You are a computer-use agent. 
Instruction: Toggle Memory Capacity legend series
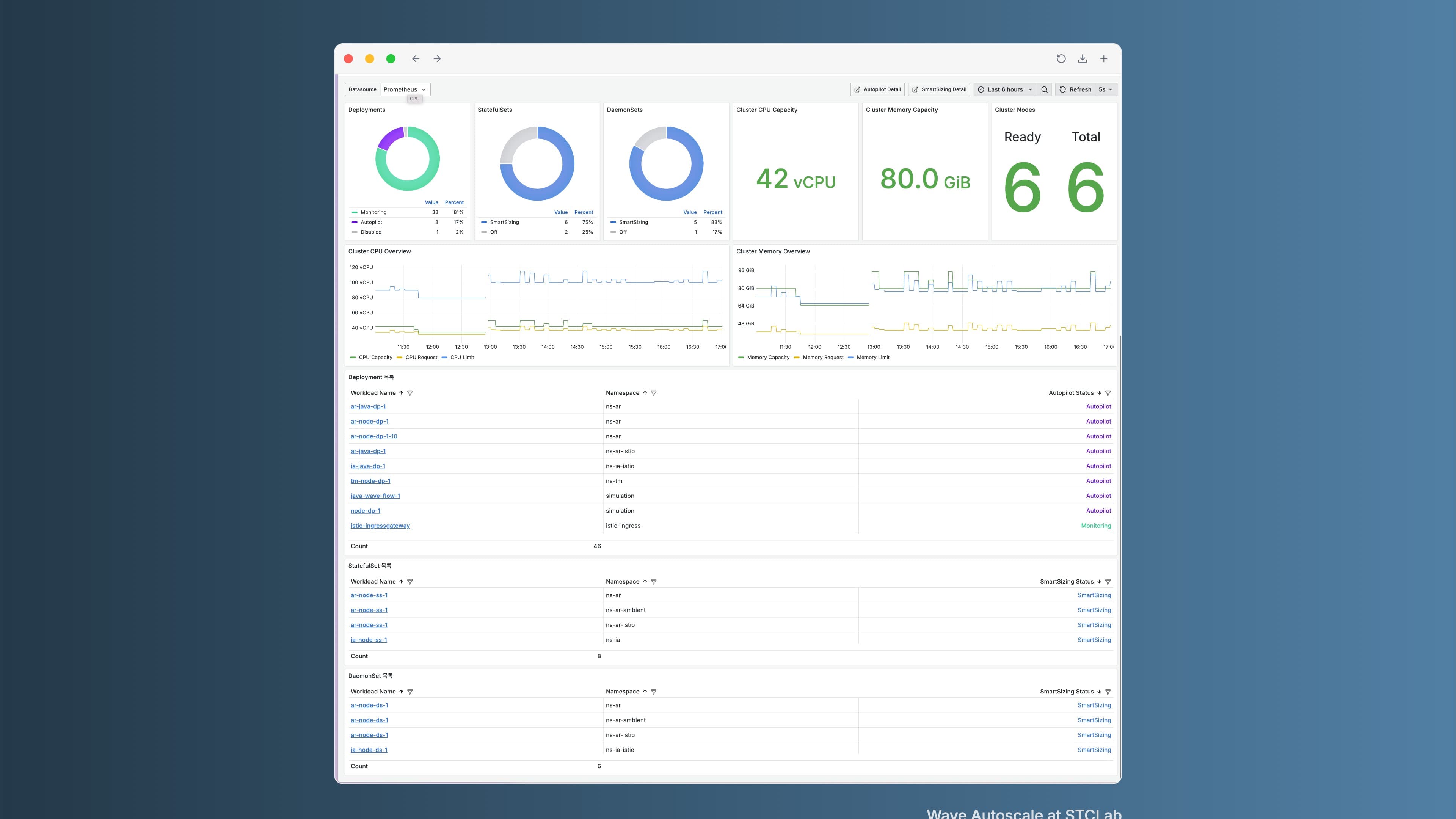768,357
